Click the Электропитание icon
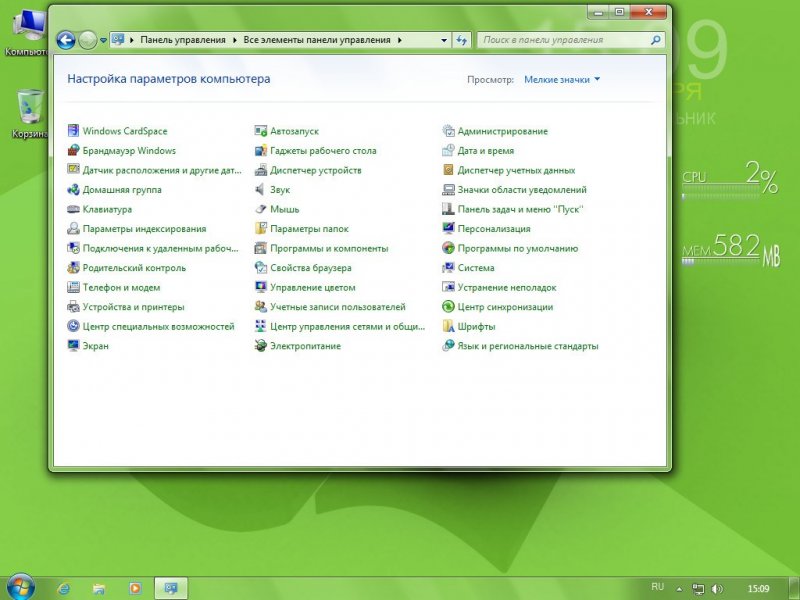The width and height of the screenshot is (800, 600). [261, 346]
